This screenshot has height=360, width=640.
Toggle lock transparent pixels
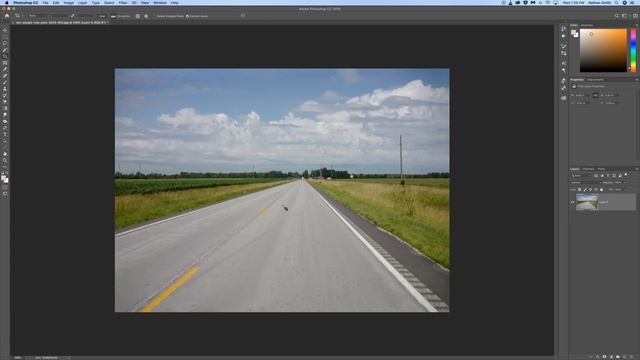click(579, 189)
